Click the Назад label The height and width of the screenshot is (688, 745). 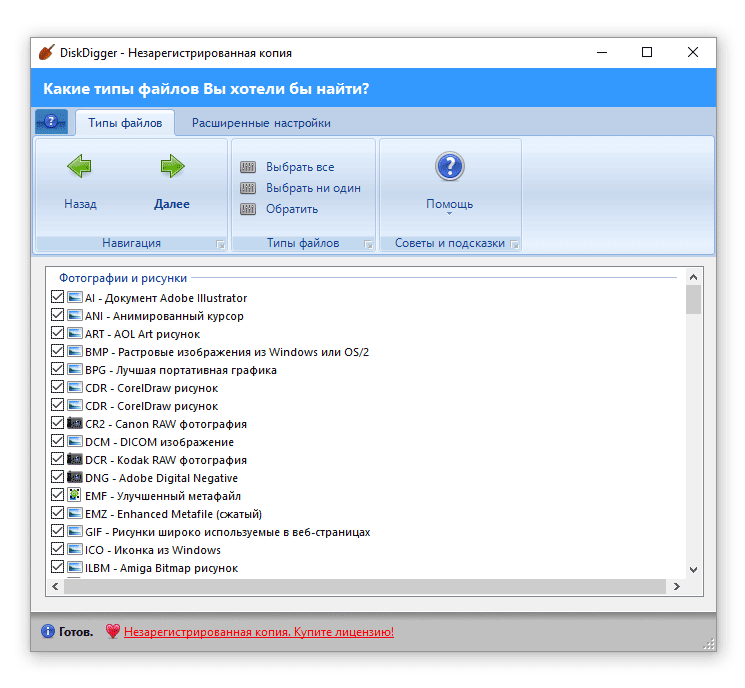pyautogui.click(x=80, y=204)
